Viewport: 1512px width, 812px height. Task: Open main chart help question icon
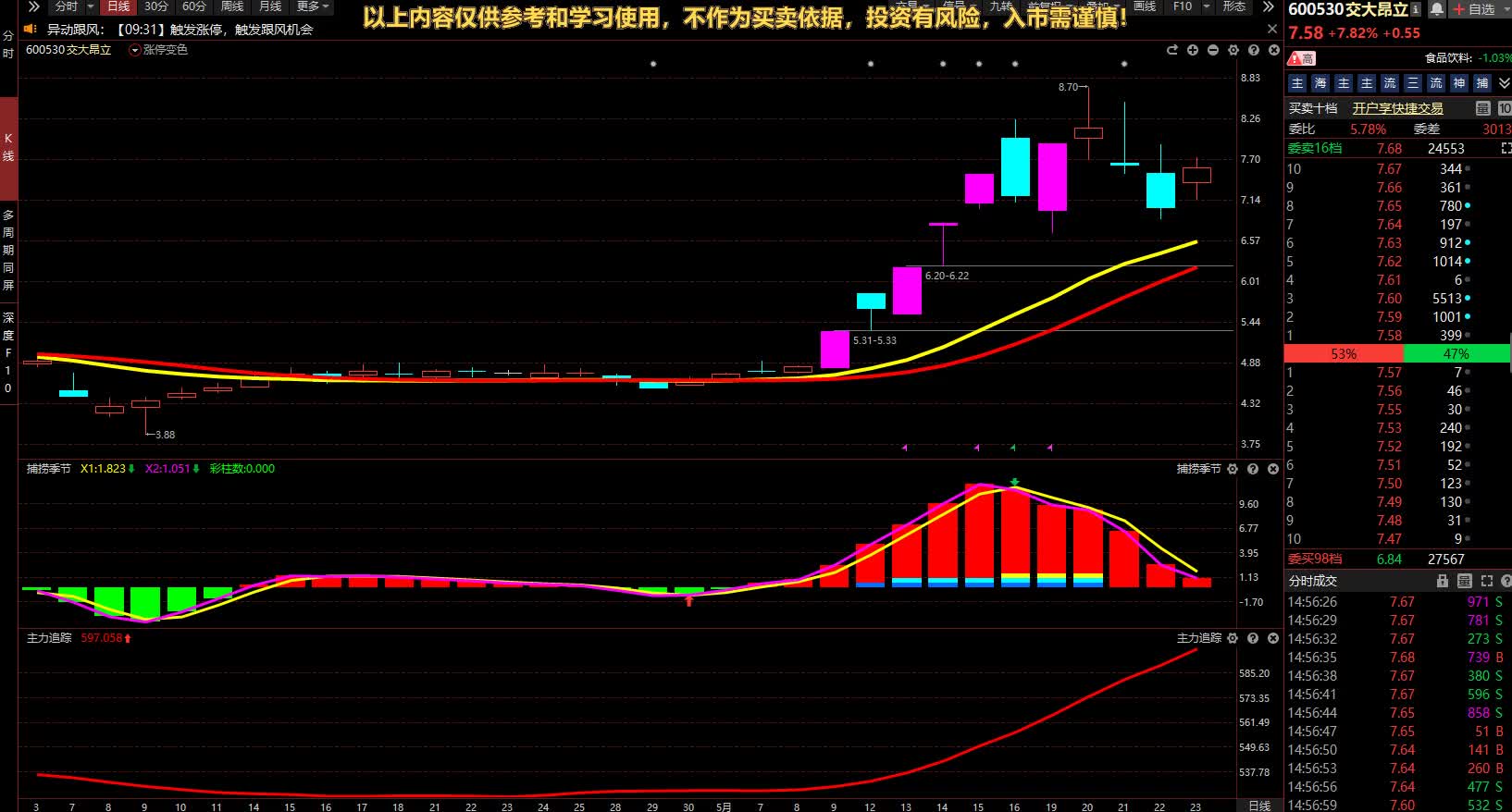coord(1253,50)
